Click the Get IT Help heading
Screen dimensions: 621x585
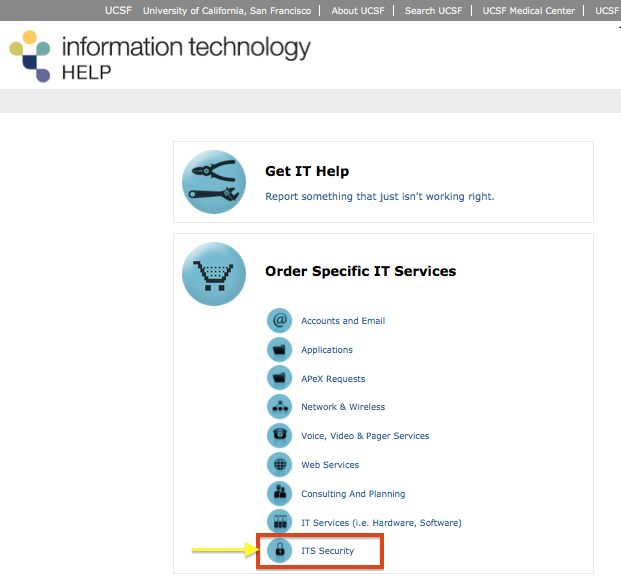tap(307, 171)
